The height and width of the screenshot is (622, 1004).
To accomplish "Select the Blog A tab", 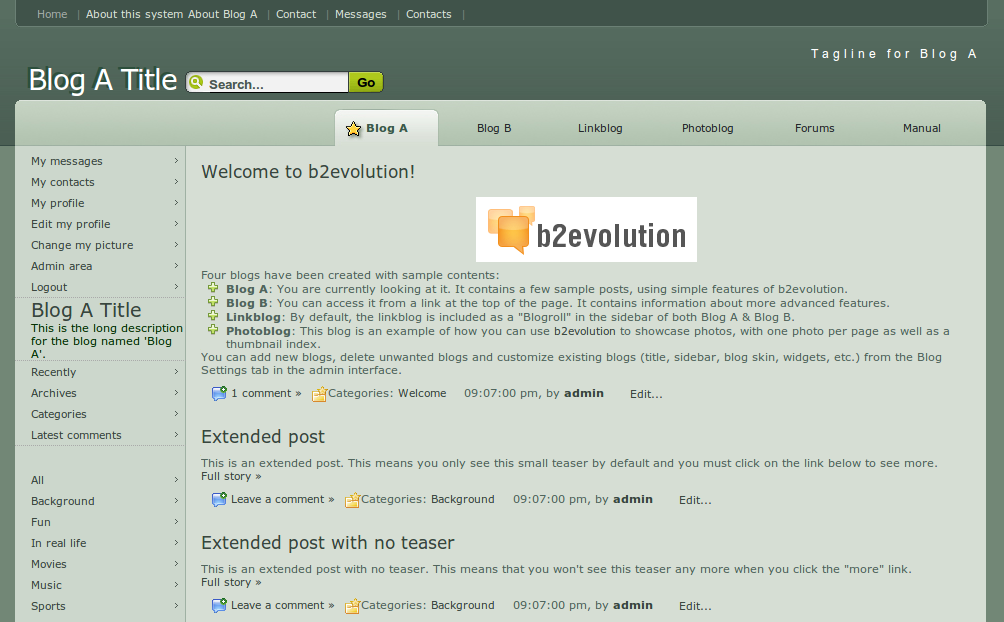I will pyautogui.click(x=386, y=128).
